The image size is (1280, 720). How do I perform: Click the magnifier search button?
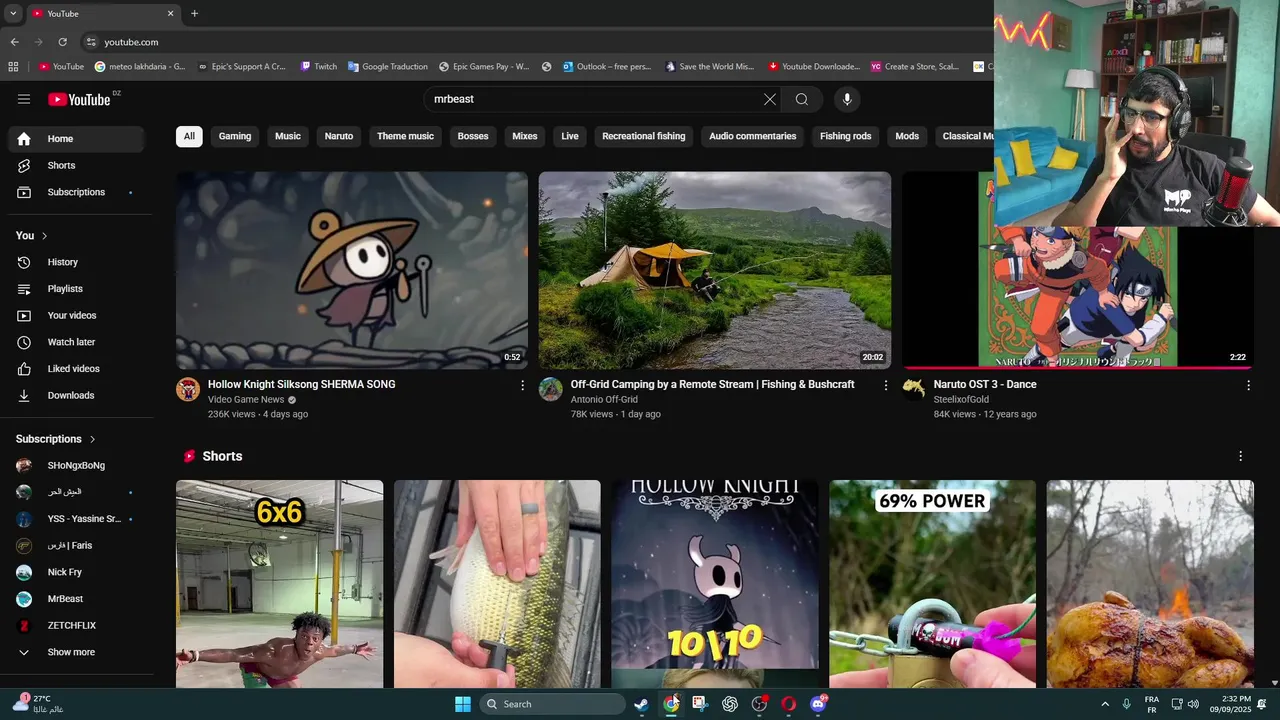[802, 99]
